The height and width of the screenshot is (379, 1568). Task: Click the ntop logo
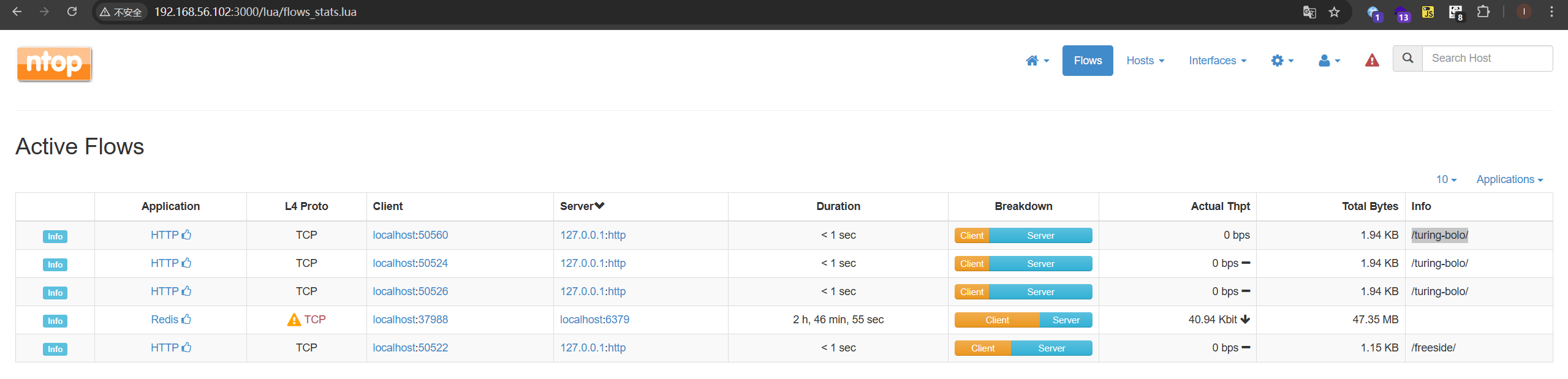55,64
